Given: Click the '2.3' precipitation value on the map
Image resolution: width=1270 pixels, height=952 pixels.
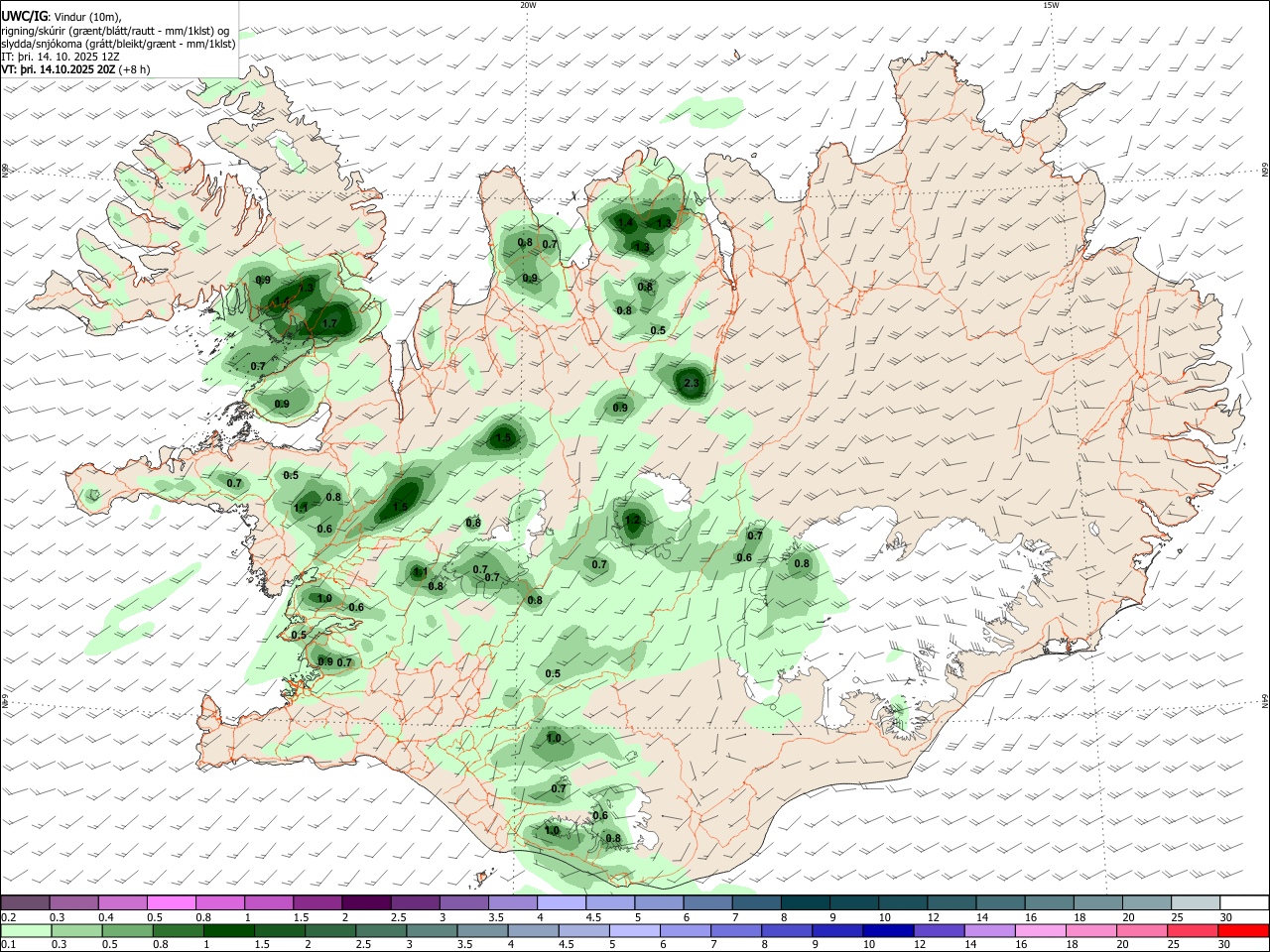Looking at the screenshot, I should (693, 383).
